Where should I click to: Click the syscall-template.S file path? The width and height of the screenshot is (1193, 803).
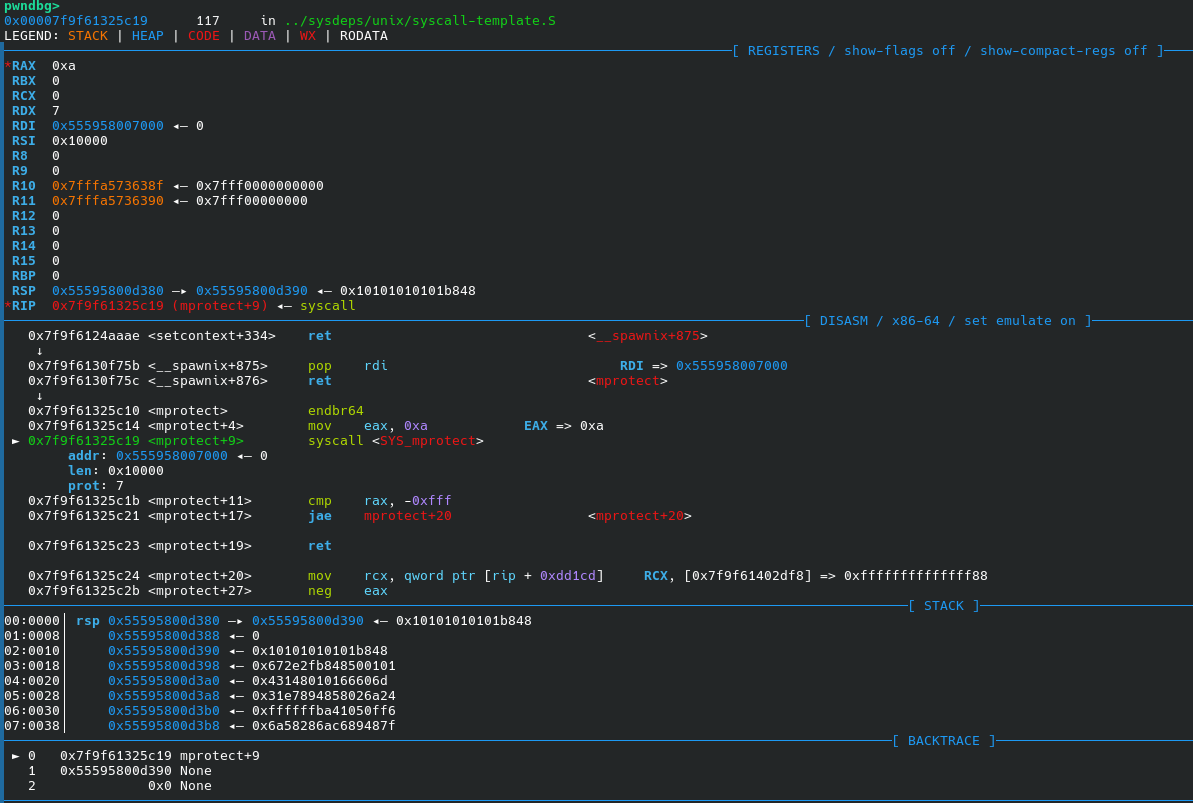point(420,21)
